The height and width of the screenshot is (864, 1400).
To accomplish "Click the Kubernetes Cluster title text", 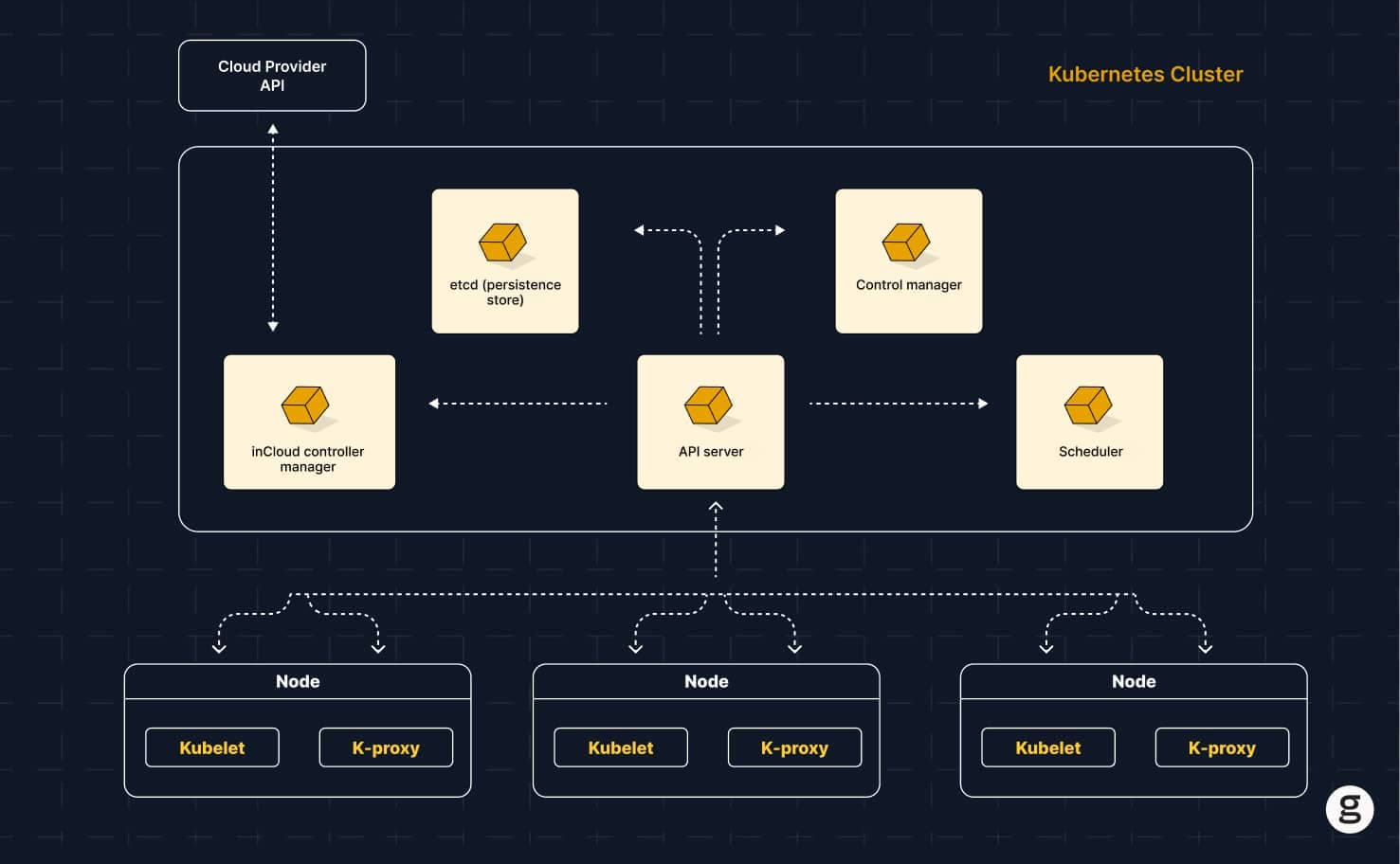I will tap(1145, 74).
